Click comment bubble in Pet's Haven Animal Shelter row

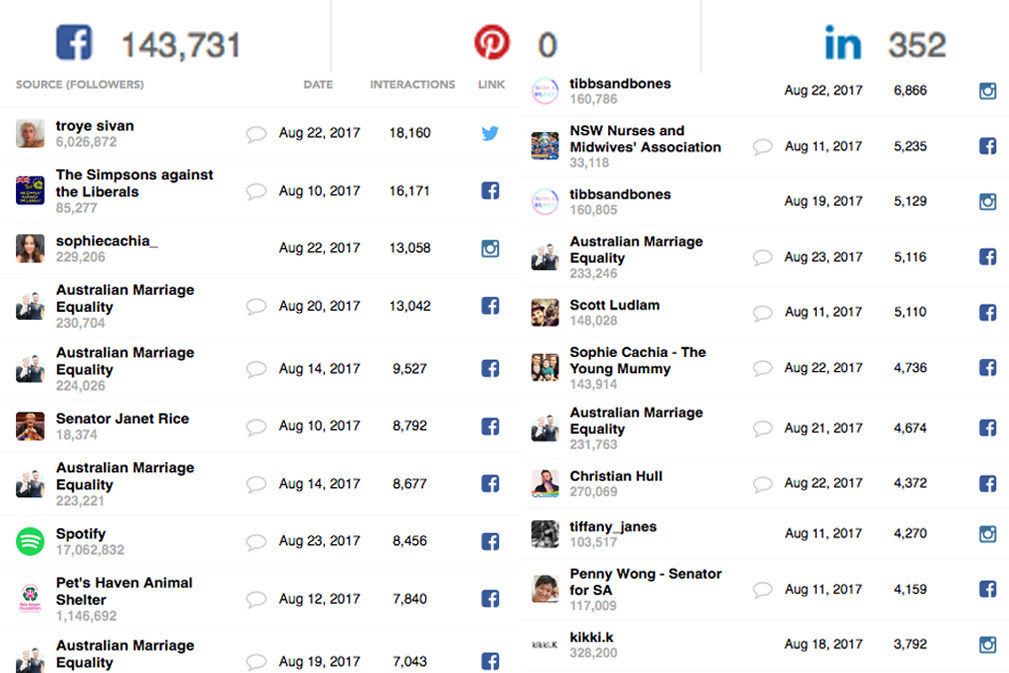(256, 599)
